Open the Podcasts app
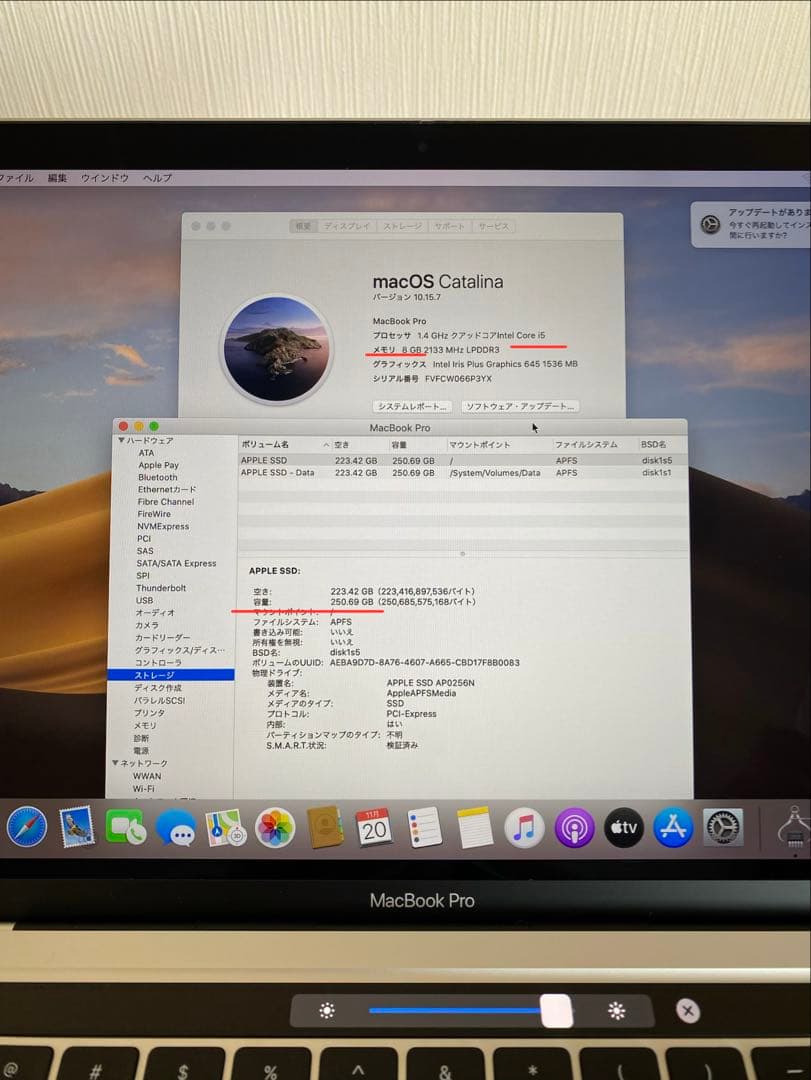Viewport: 811px width, 1080px height. click(x=574, y=828)
